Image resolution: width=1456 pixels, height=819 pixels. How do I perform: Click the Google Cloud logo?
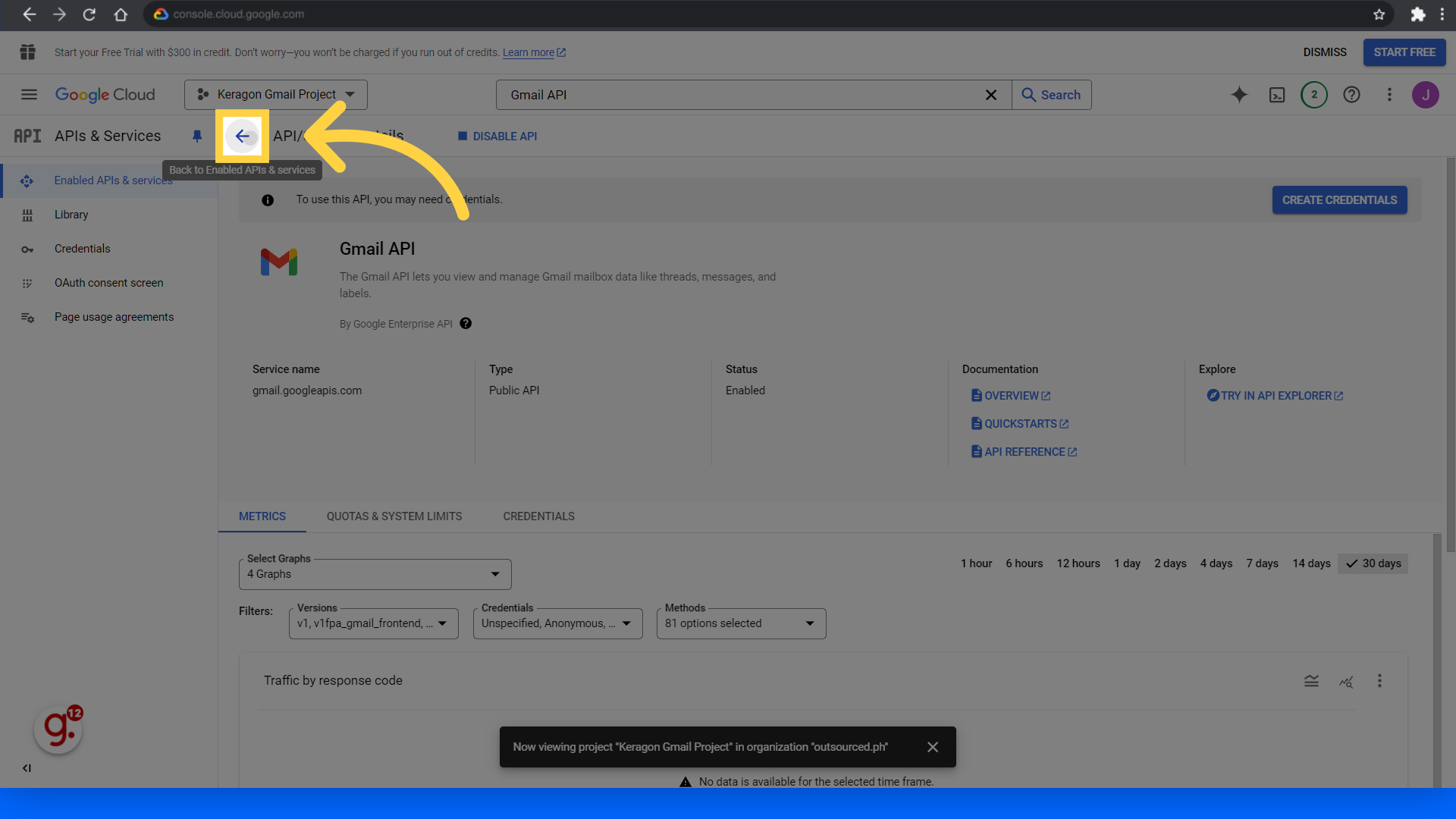coord(105,95)
